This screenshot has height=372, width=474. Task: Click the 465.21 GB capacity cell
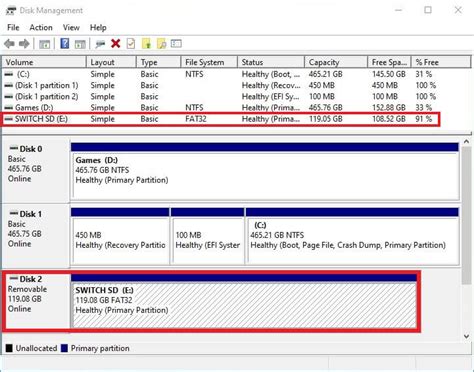click(x=326, y=74)
